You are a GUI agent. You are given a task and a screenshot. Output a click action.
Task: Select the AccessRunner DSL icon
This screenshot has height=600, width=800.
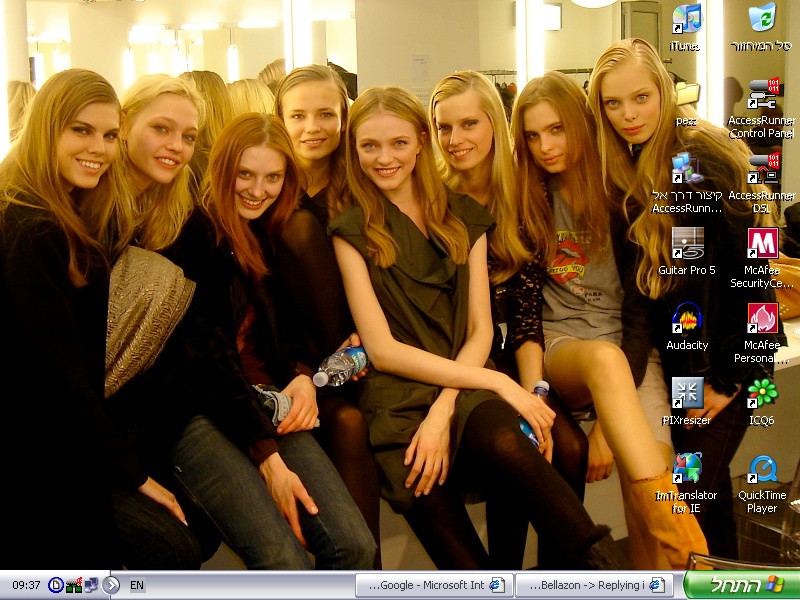(x=762, y=170)
